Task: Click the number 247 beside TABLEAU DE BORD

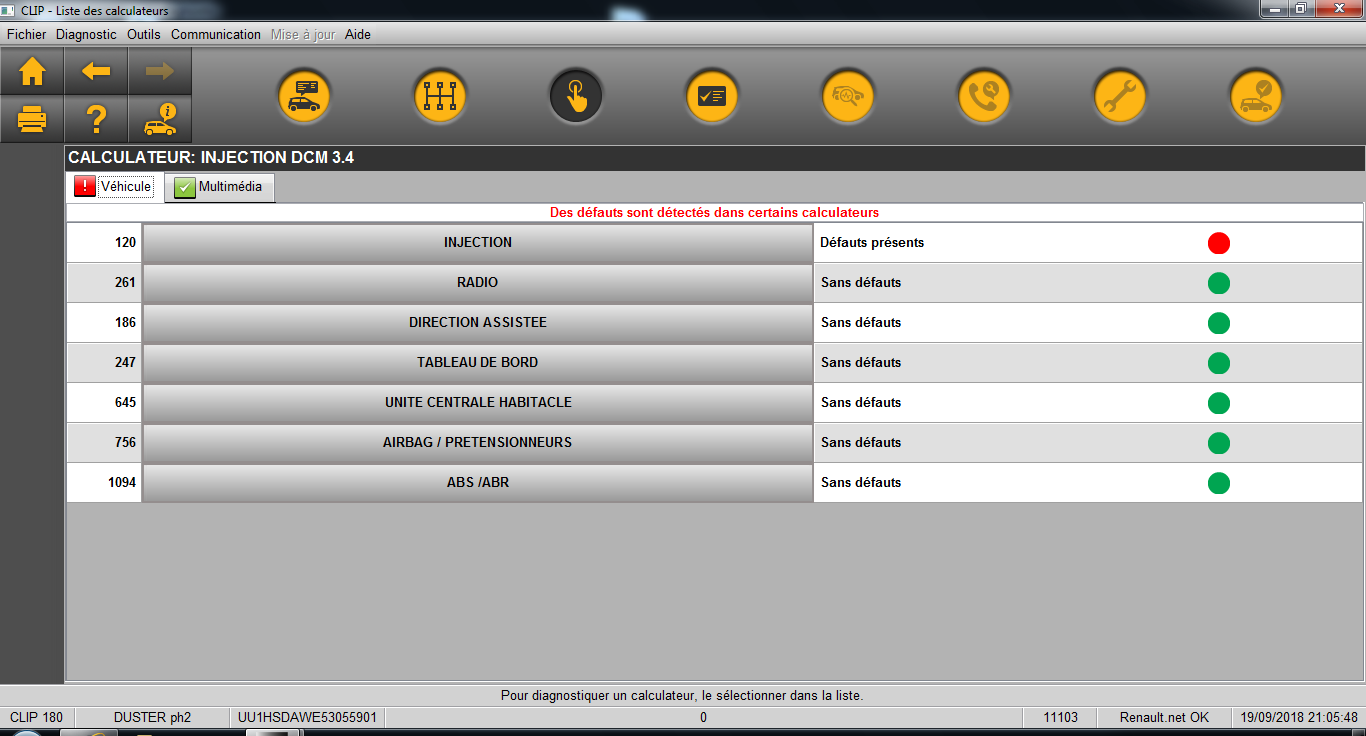Action: [125, 363]
